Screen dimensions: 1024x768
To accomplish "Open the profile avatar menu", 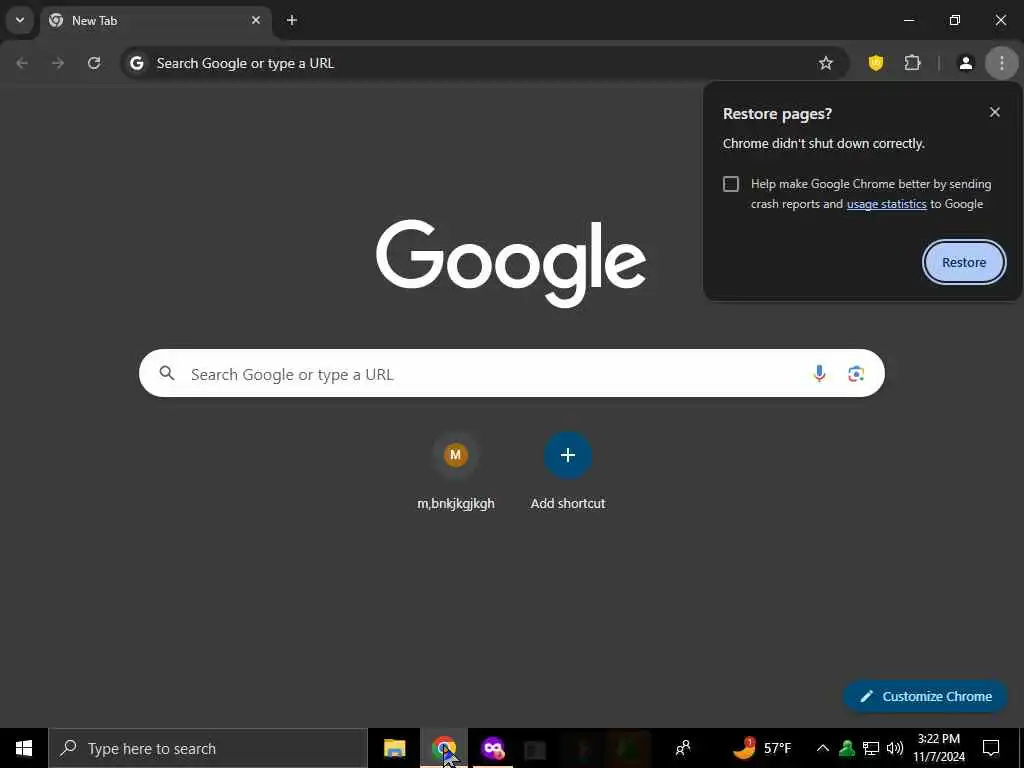I will coord(965,63).
